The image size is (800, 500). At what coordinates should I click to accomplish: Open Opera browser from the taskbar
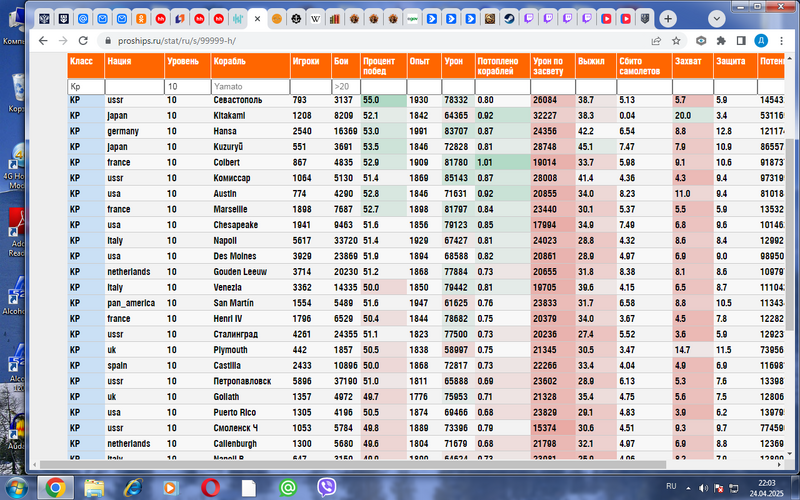[x=211, y=488]
